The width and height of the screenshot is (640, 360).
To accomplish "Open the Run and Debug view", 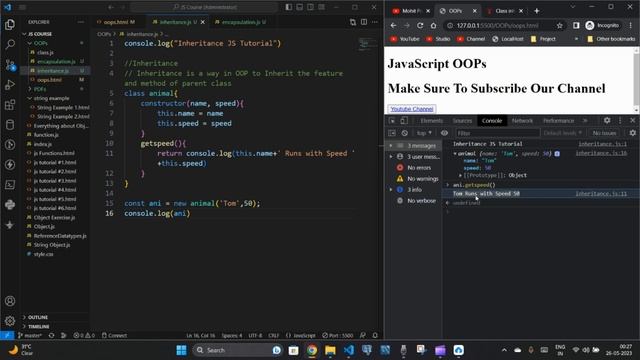I will pyautogui.click(x=10, y=85).
